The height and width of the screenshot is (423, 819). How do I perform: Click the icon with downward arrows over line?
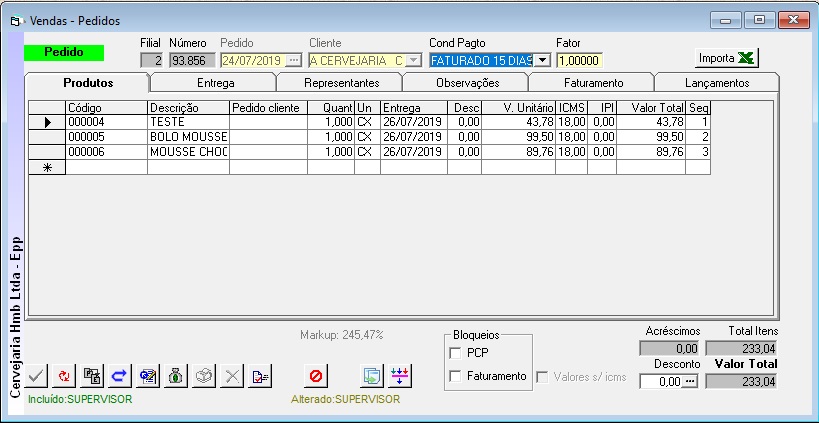pyautogui.click(x=399, y=376)
